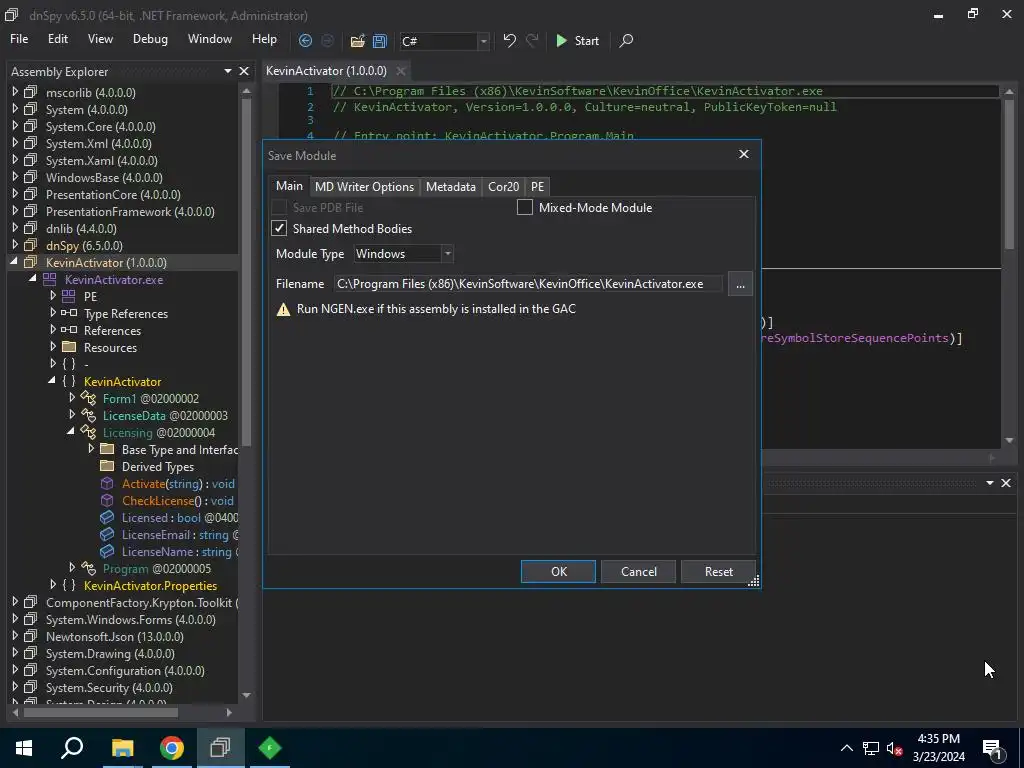Select the System.Windows.Forms (4.0.0.0) assembly
Image resolution: width=1024 pixels, height=768 pixels.
point(131,619)
